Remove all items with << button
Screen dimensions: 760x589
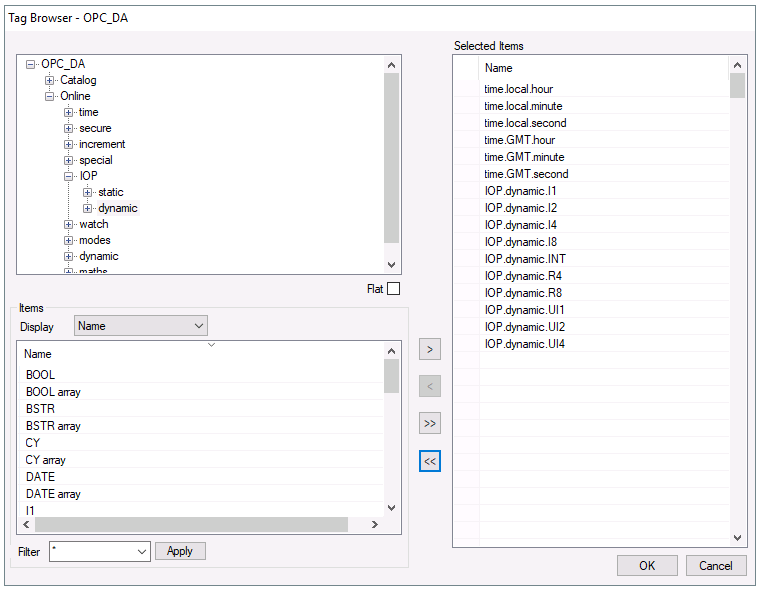click(429, 461)
